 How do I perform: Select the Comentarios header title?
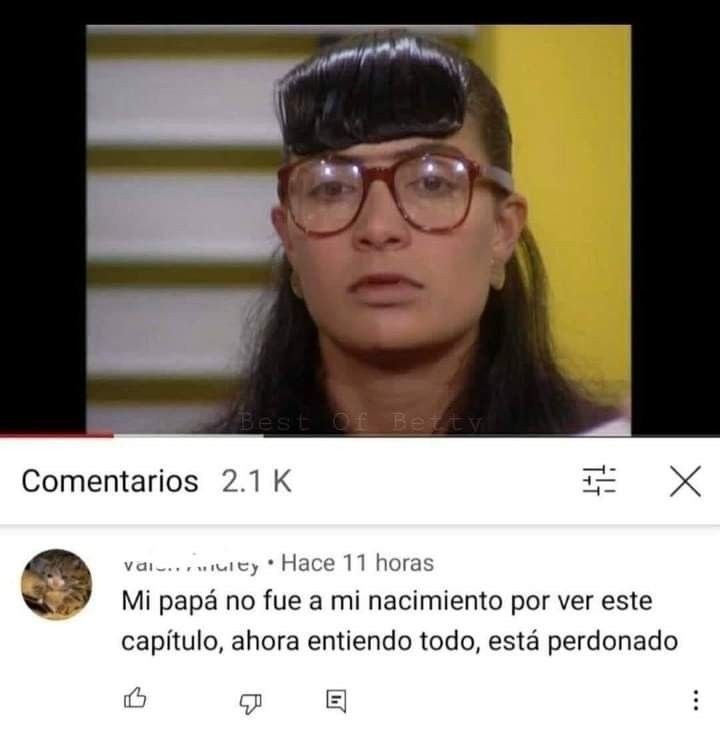pyautogui.click(x=110, y=481)
